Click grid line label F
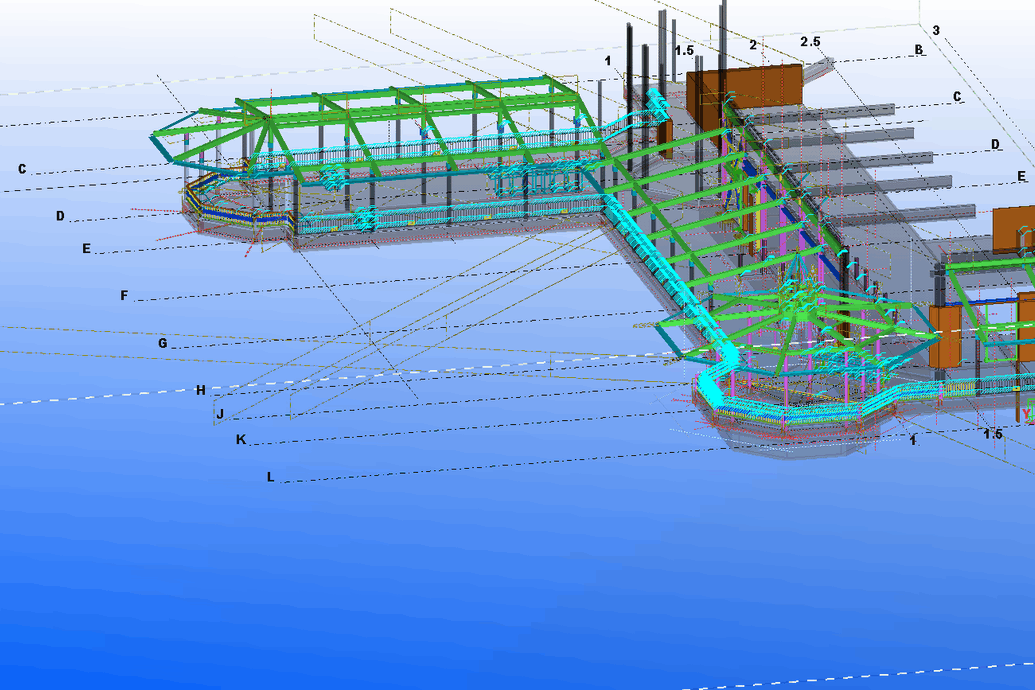This screenshot has height=690, width=1035. (124, 296)
